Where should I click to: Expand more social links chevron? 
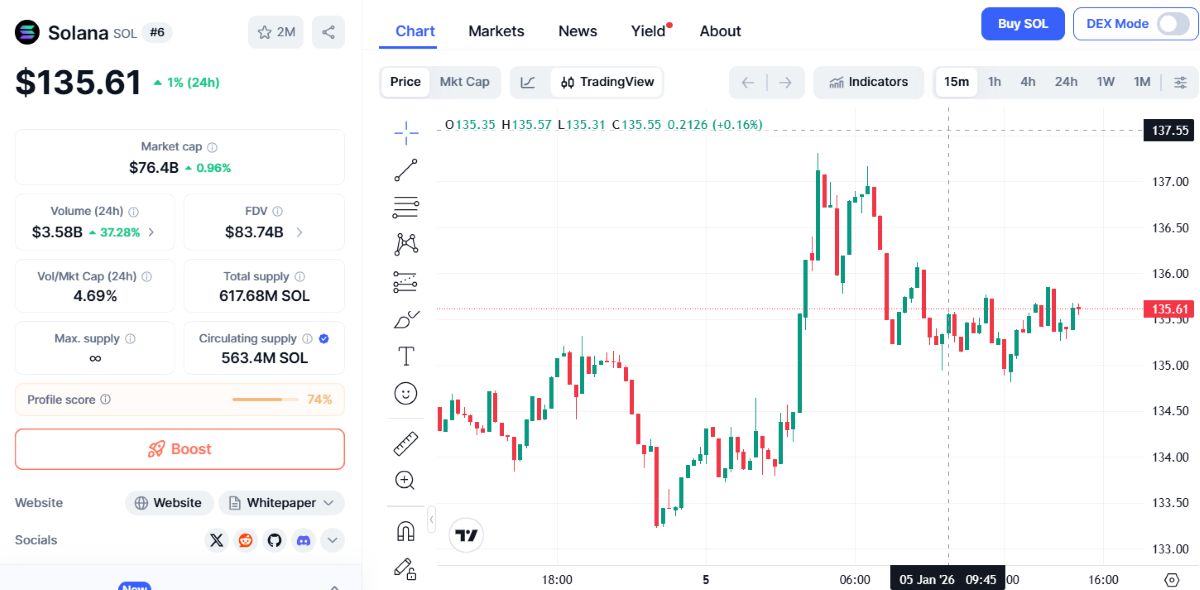coord(332,540)
